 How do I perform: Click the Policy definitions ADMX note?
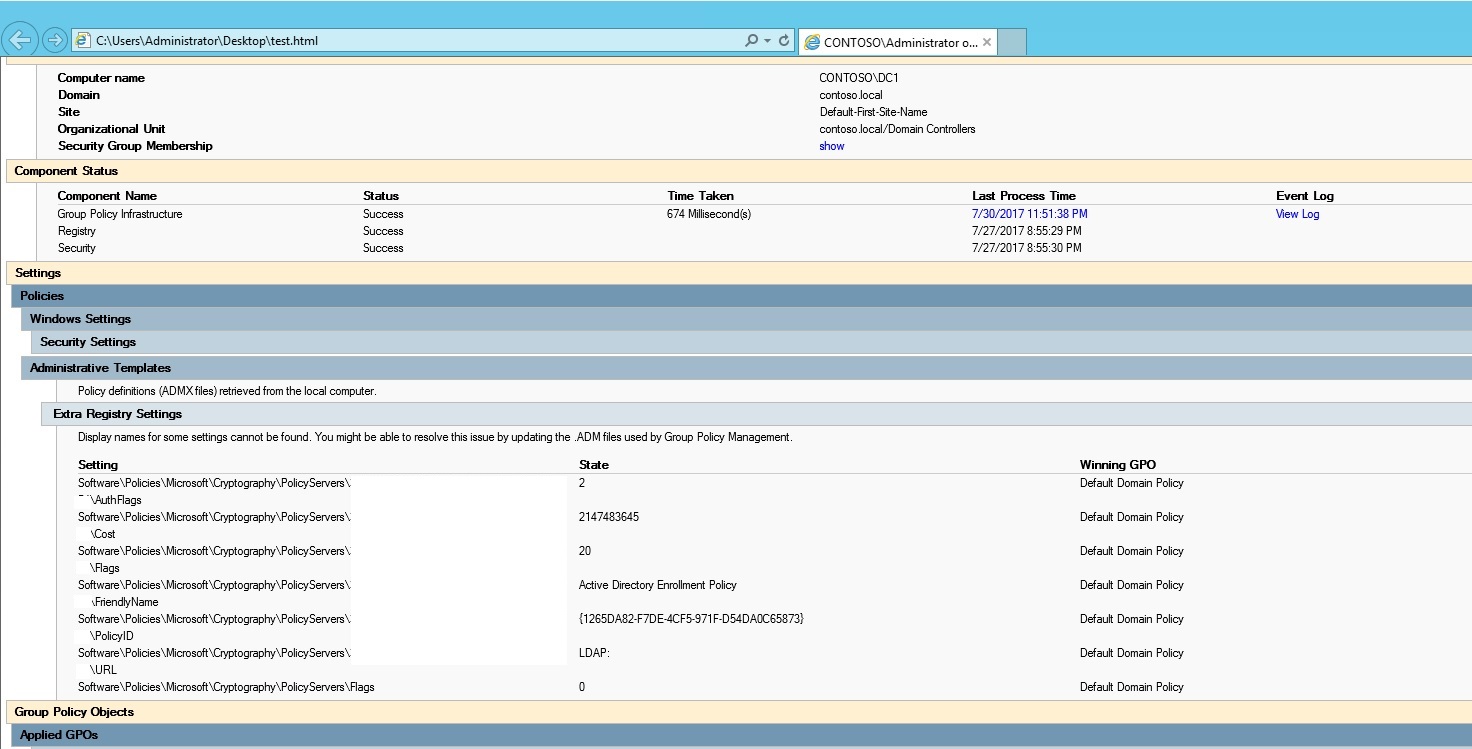point(227,391)
